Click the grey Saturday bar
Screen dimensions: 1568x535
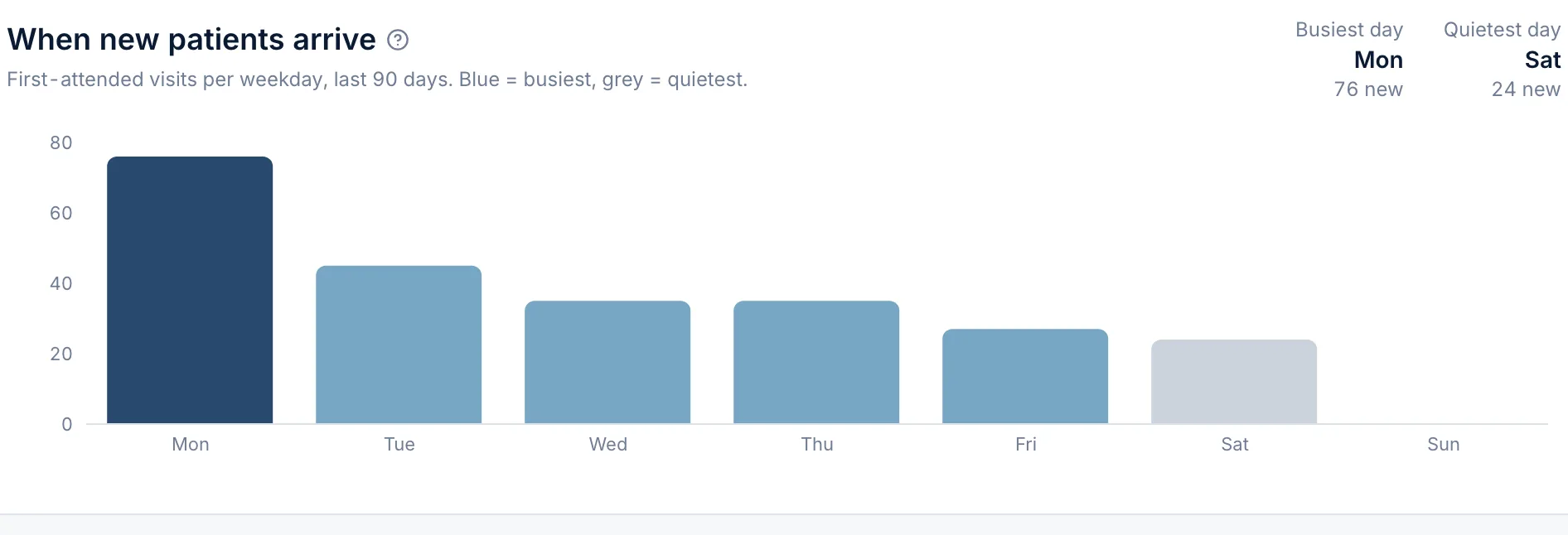[1234, 382]
